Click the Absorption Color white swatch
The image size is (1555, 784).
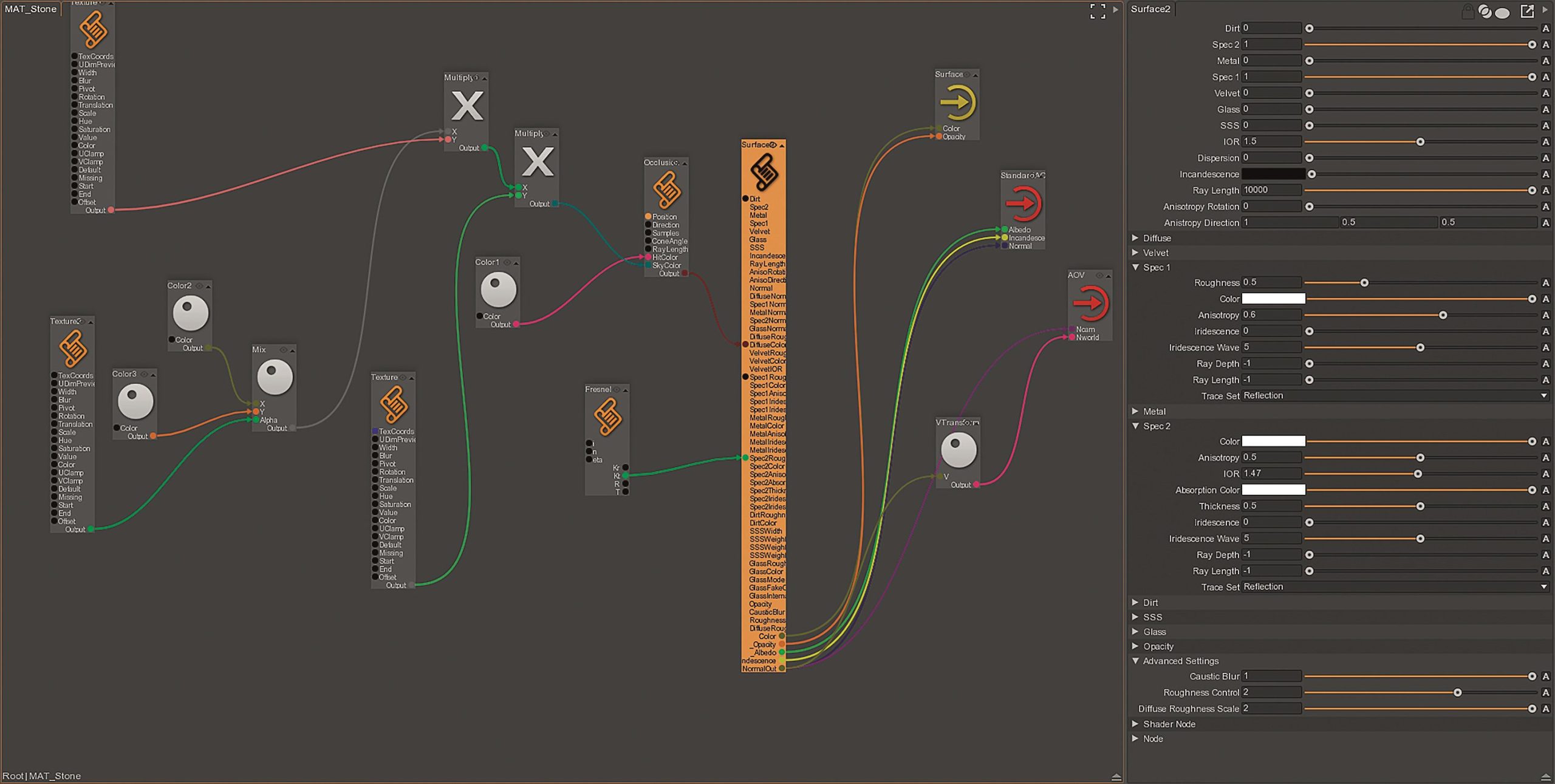pyautogui.click(x=1273, y=489)
